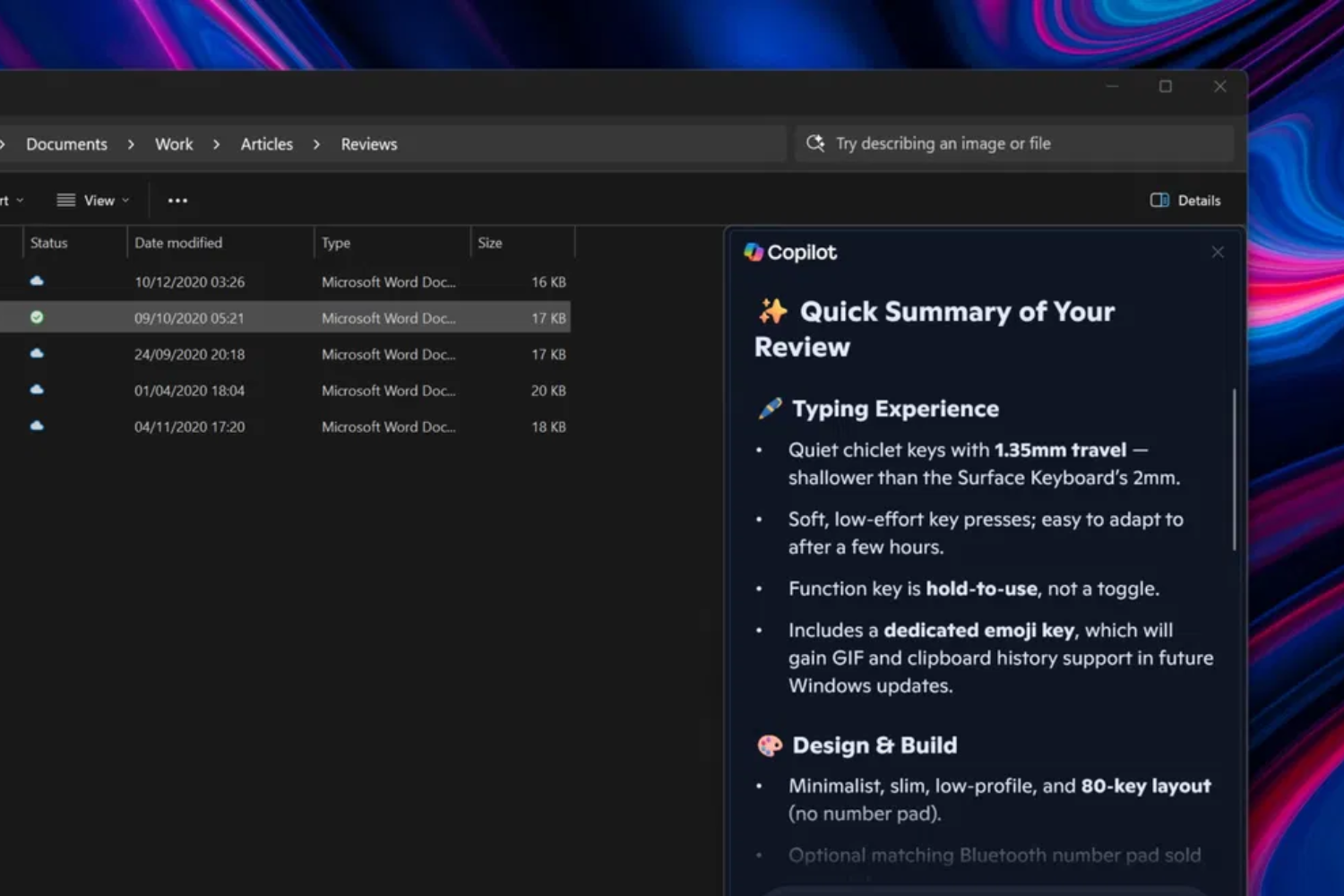Open the three-dot more options menu
This screenshot has width=1344, height=896.
(x=177, y=201)
